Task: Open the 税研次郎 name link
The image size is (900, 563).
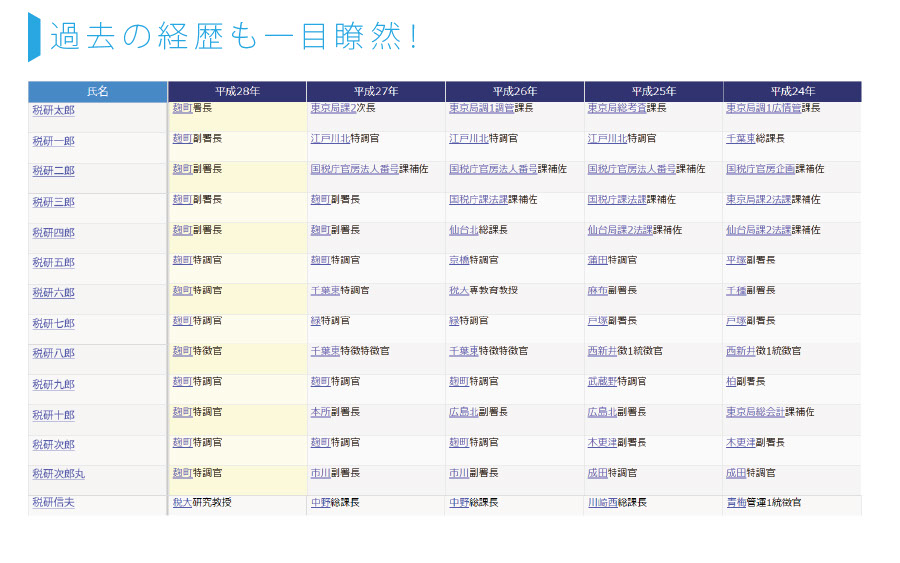Action: [53, 444]
